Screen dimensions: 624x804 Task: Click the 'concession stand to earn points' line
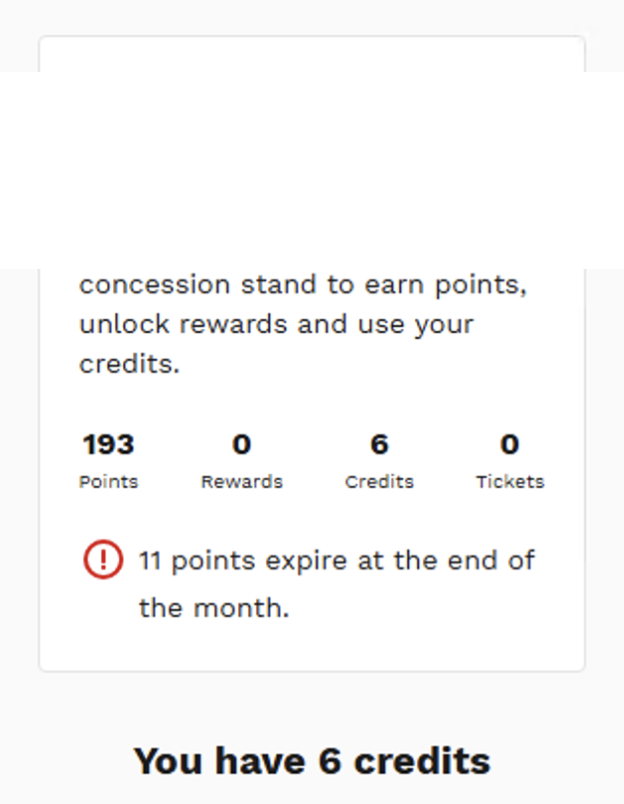pos(303,285)
